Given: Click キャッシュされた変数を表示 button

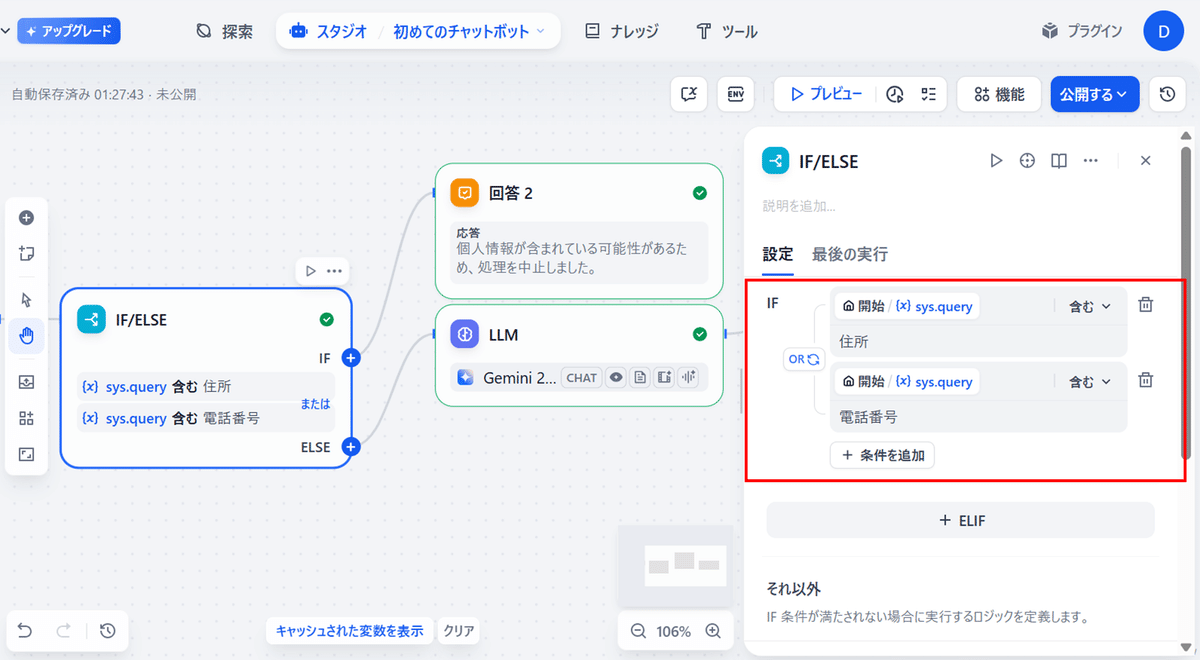Looking at the screenshot, I should pyautogui.click(x=349, y=631).
